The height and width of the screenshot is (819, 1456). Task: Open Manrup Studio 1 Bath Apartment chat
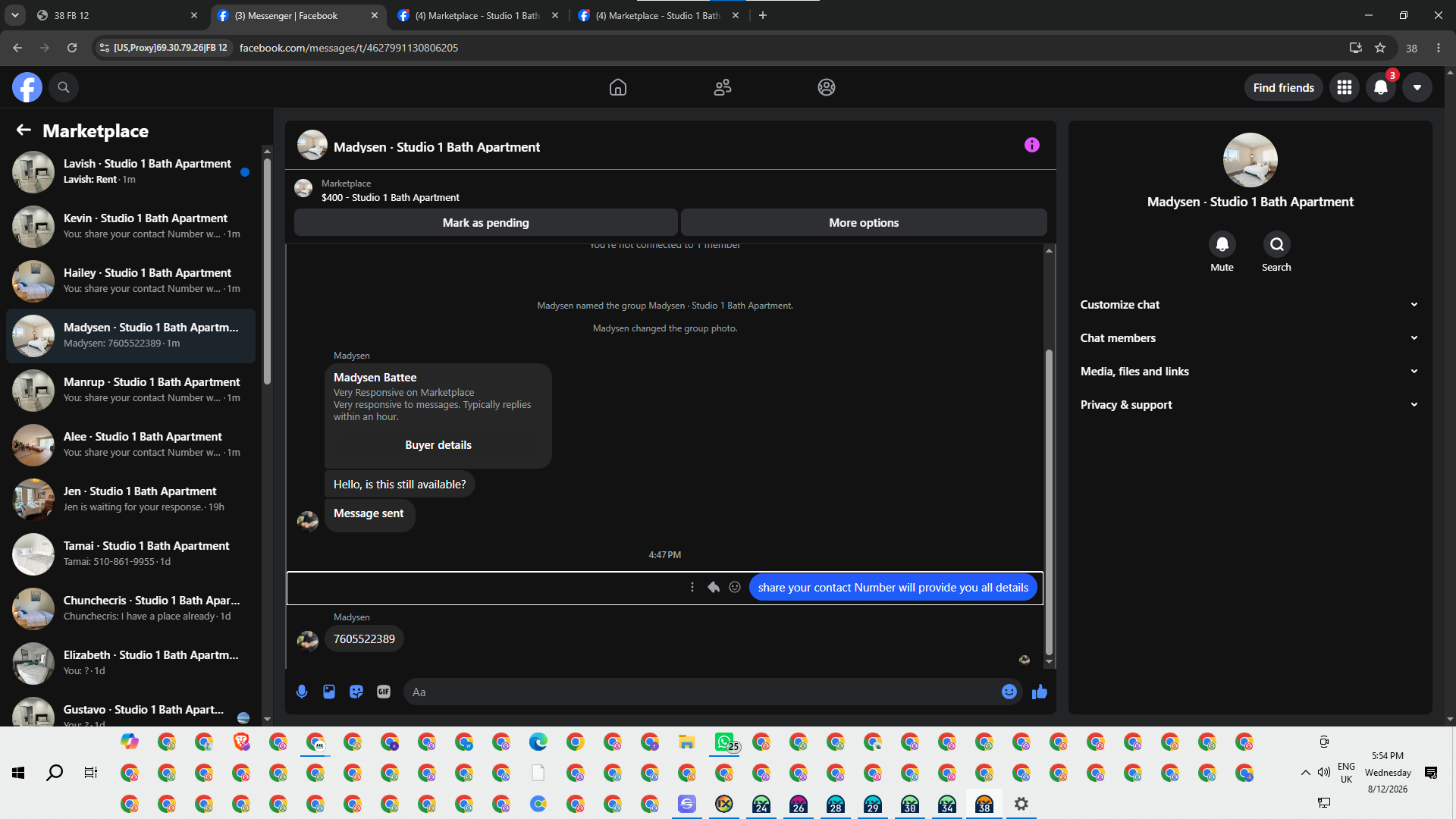click(x=130, y=391)
